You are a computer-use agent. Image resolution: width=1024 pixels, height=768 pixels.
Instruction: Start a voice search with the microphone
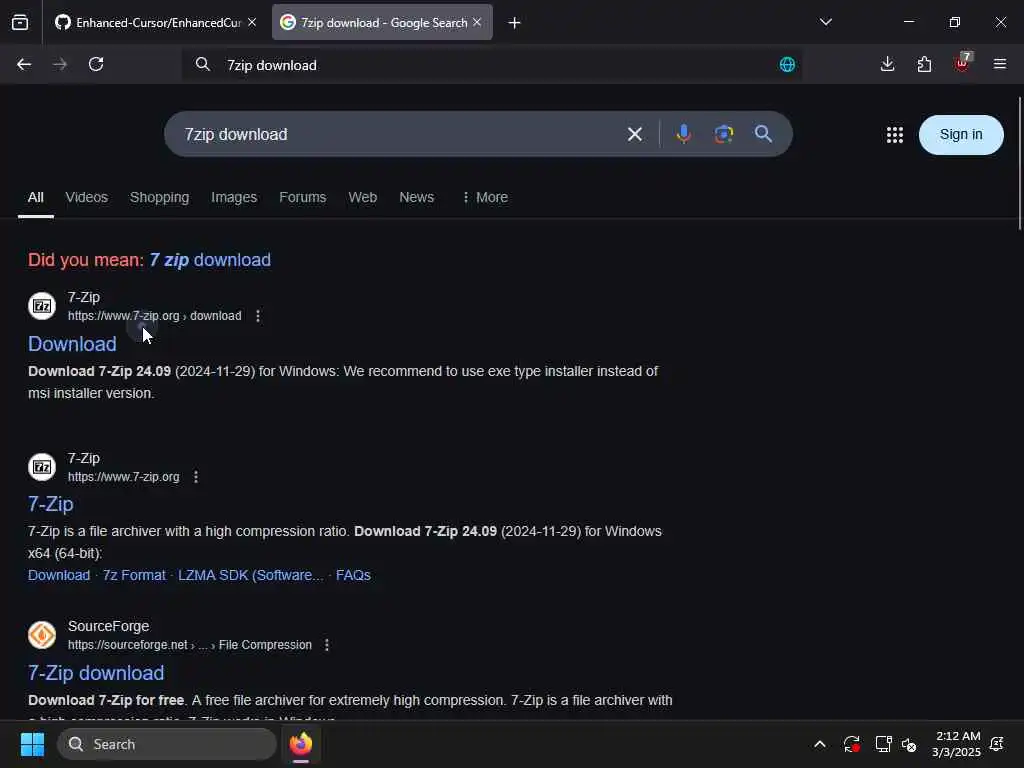pos(684,134)
